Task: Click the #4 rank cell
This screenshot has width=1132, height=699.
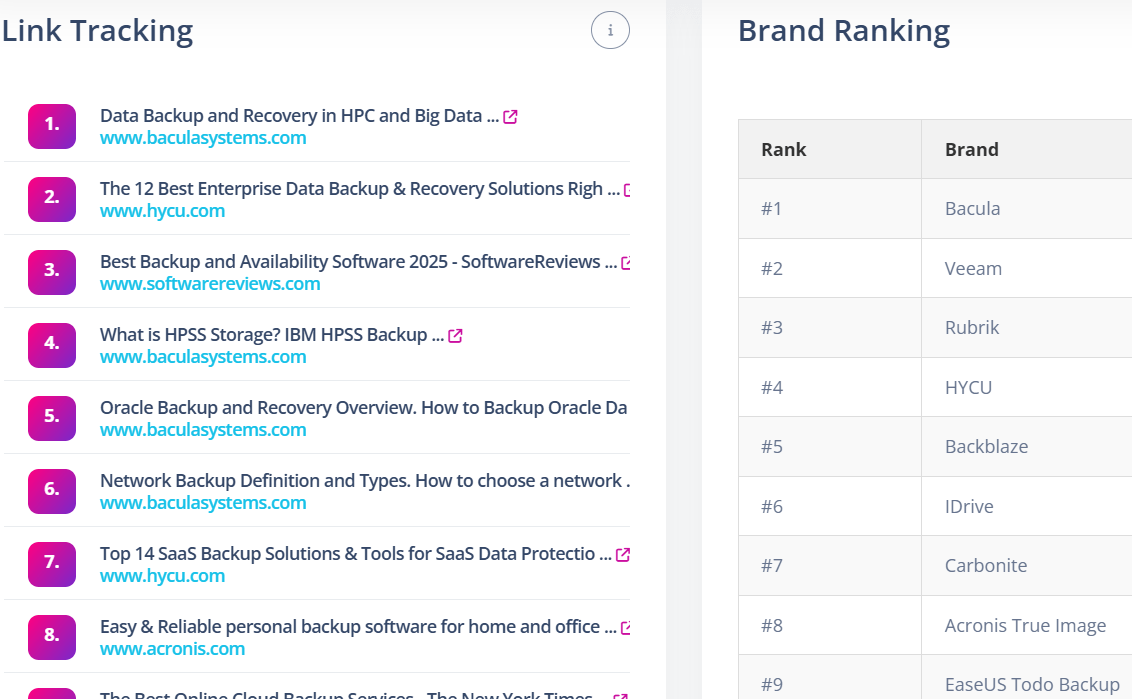Action: point(830,388)
